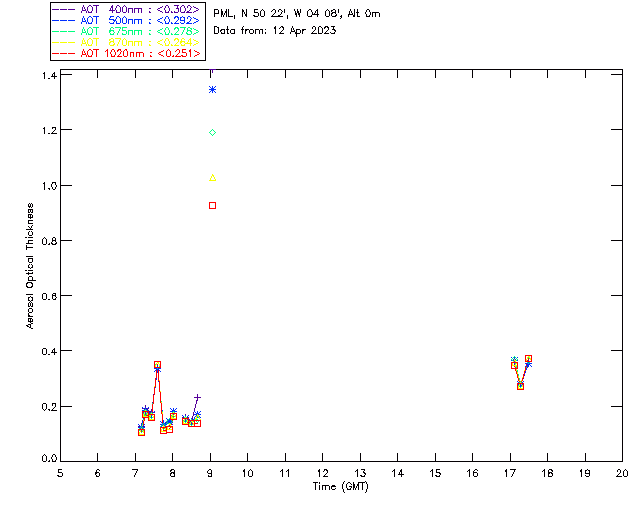Click the purple plus marker near 0.23
Image resolution: width=640 pixels, height=512 pixels.
click(x=197, y=397)
